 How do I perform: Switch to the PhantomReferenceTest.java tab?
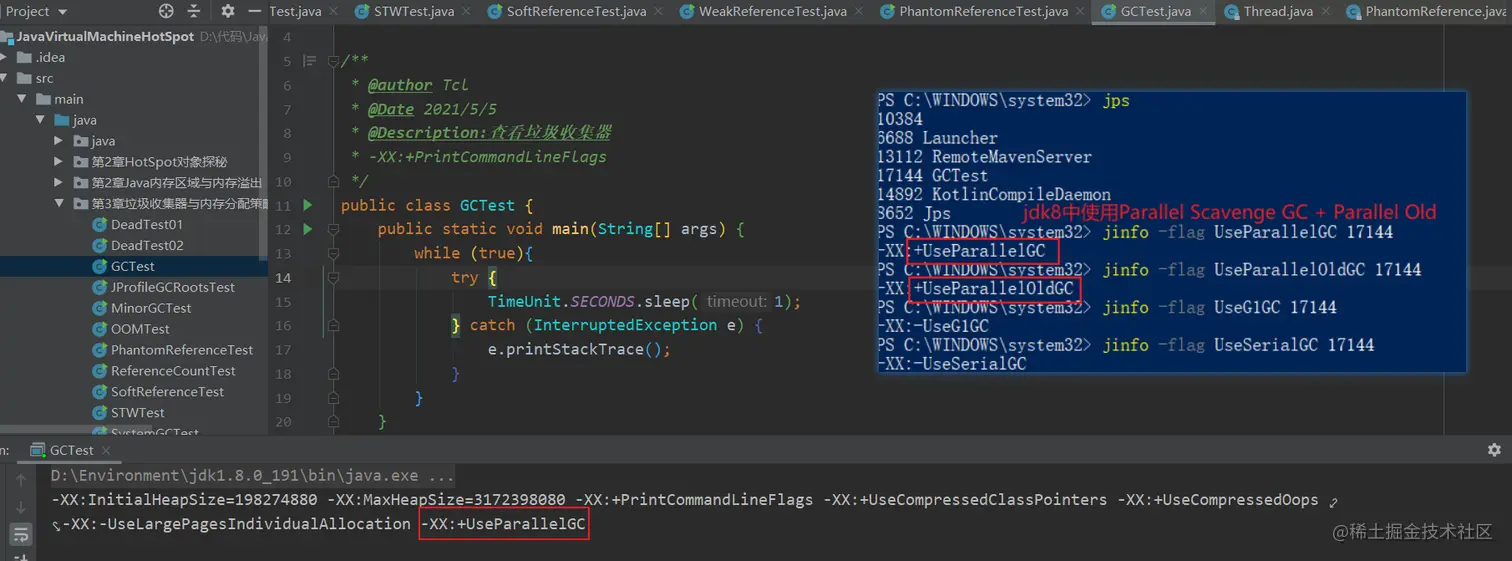983,12
